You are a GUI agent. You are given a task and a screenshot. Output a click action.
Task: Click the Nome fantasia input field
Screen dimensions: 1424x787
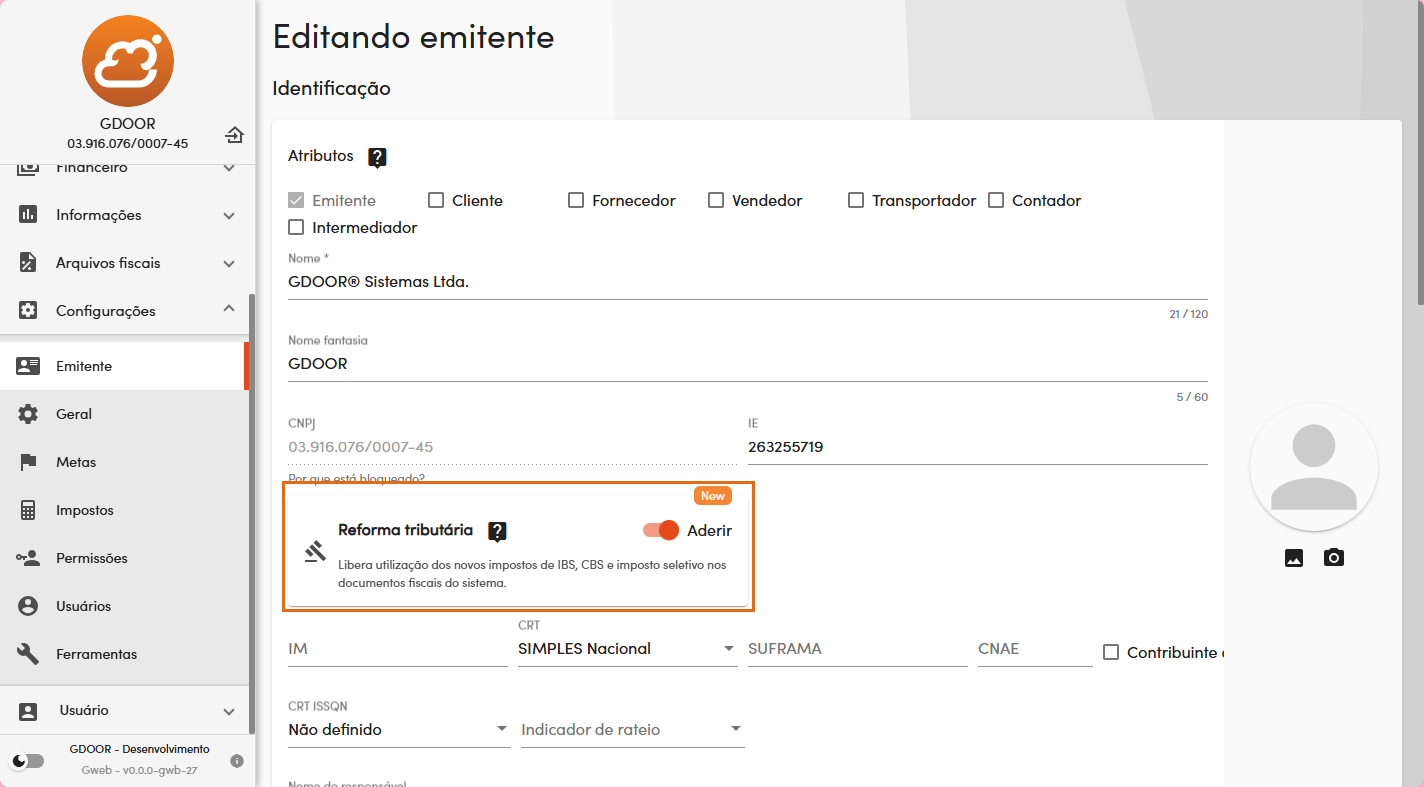coord(748,364)
